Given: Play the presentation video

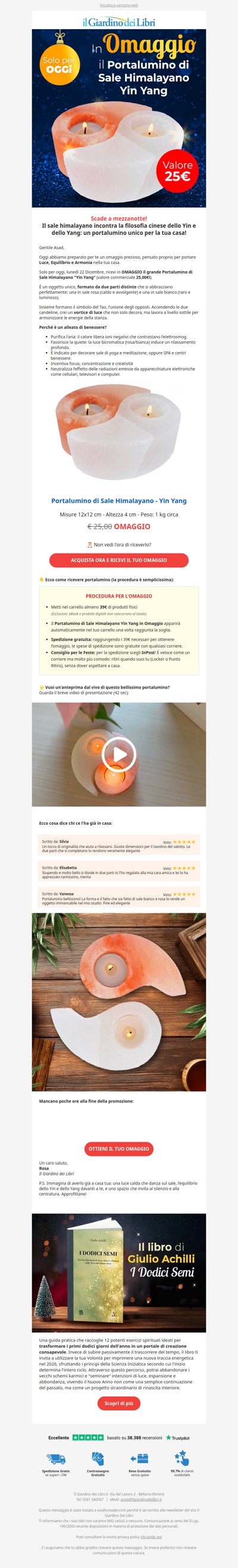Looking at the screenshot, I should pos(118,754).
